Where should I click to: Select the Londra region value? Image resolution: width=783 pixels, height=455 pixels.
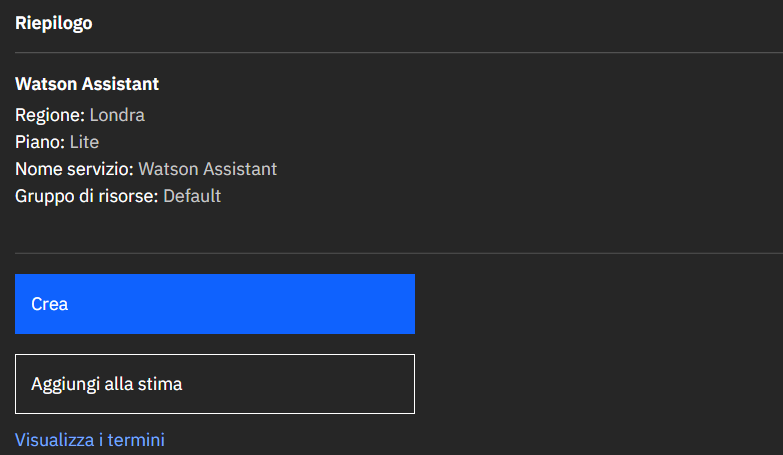117,115
